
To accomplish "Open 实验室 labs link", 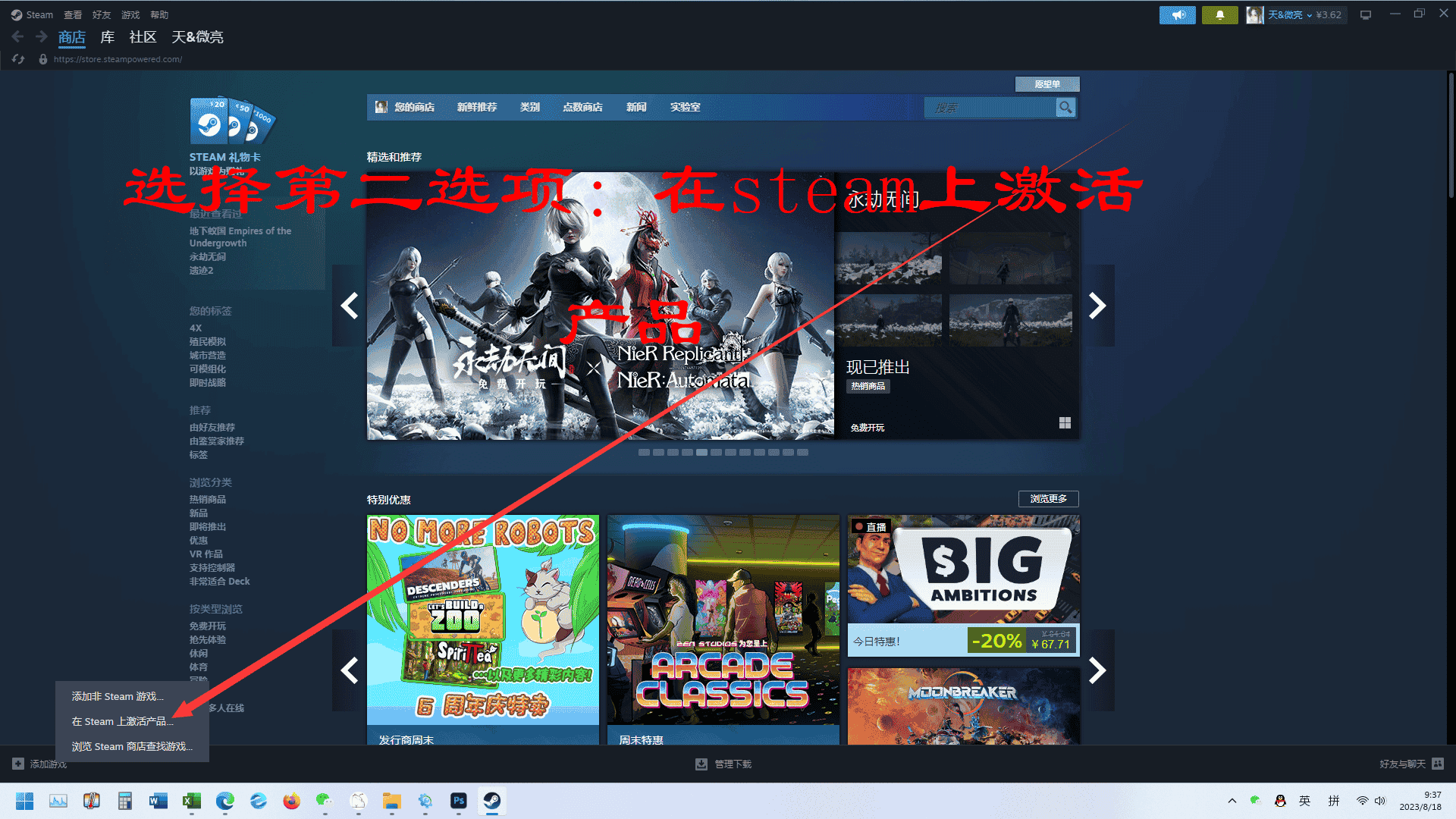I will coord(685,108).
